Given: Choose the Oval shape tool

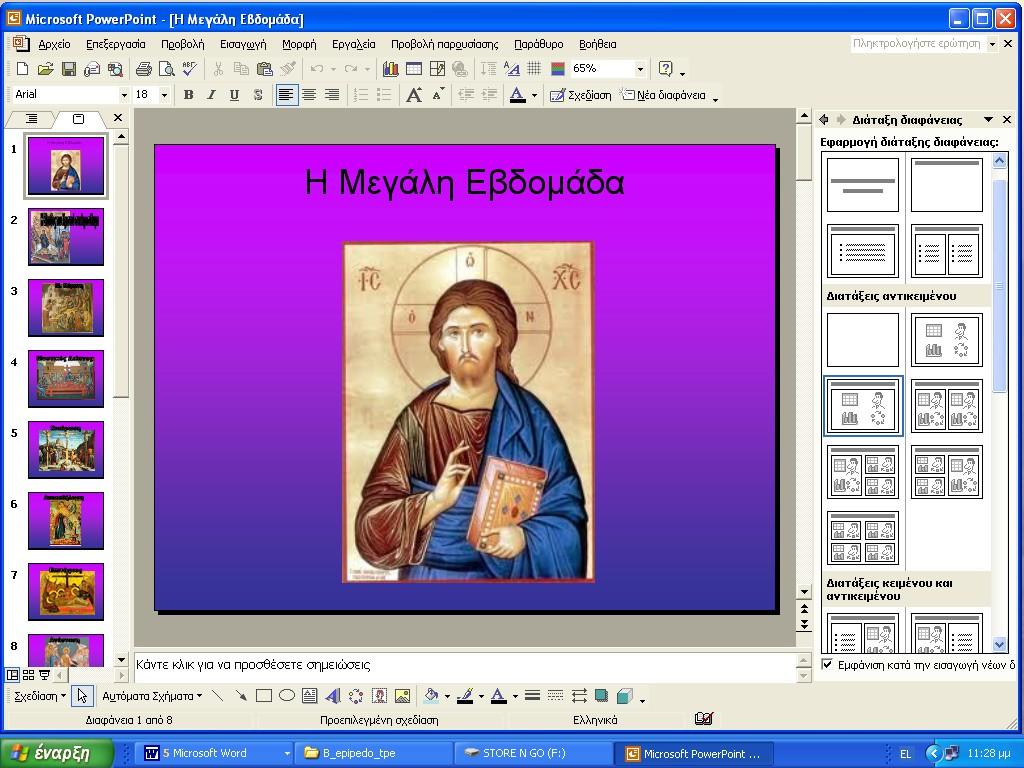Looking at the screenshot, I should click(x=287, y=696).
